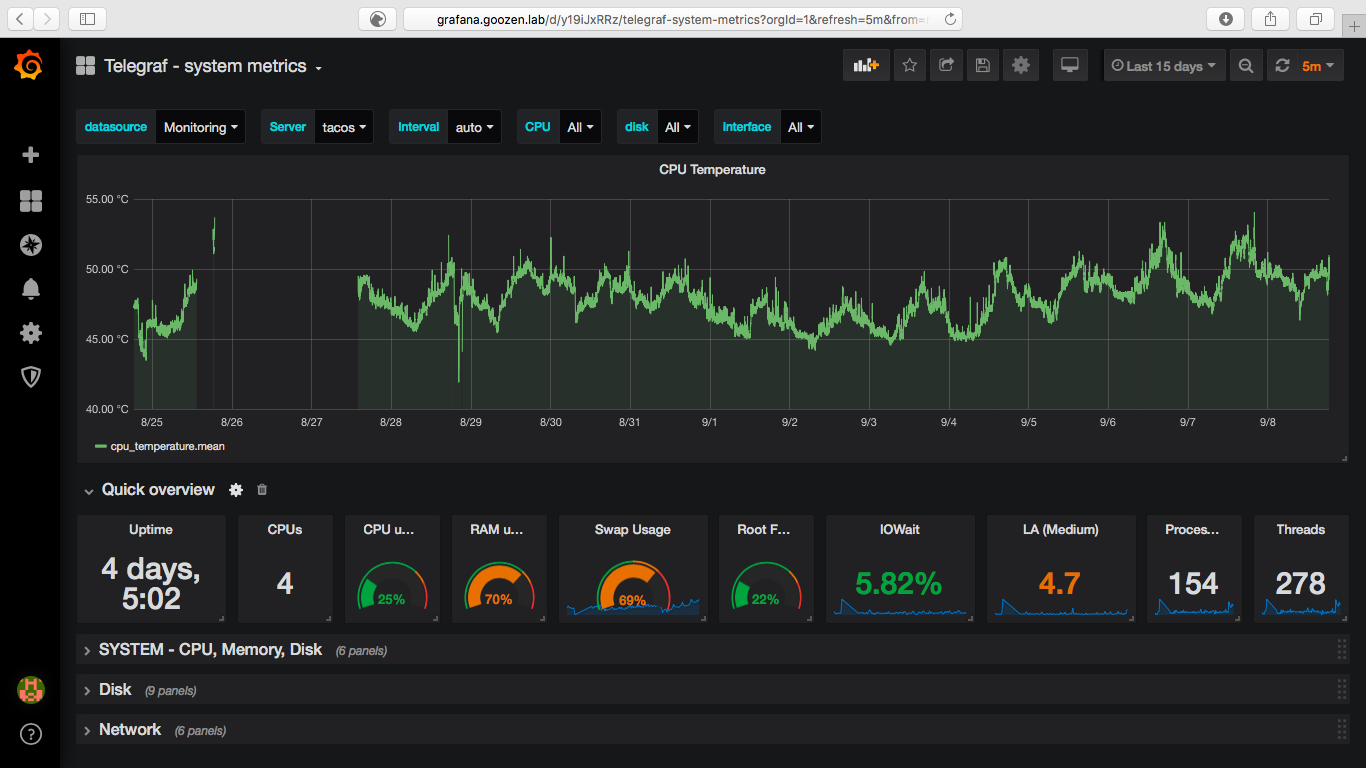This screenshot has height=768, width=1366.
Task: Delete Quick overview row with trash icon
Action: (262, 490)
